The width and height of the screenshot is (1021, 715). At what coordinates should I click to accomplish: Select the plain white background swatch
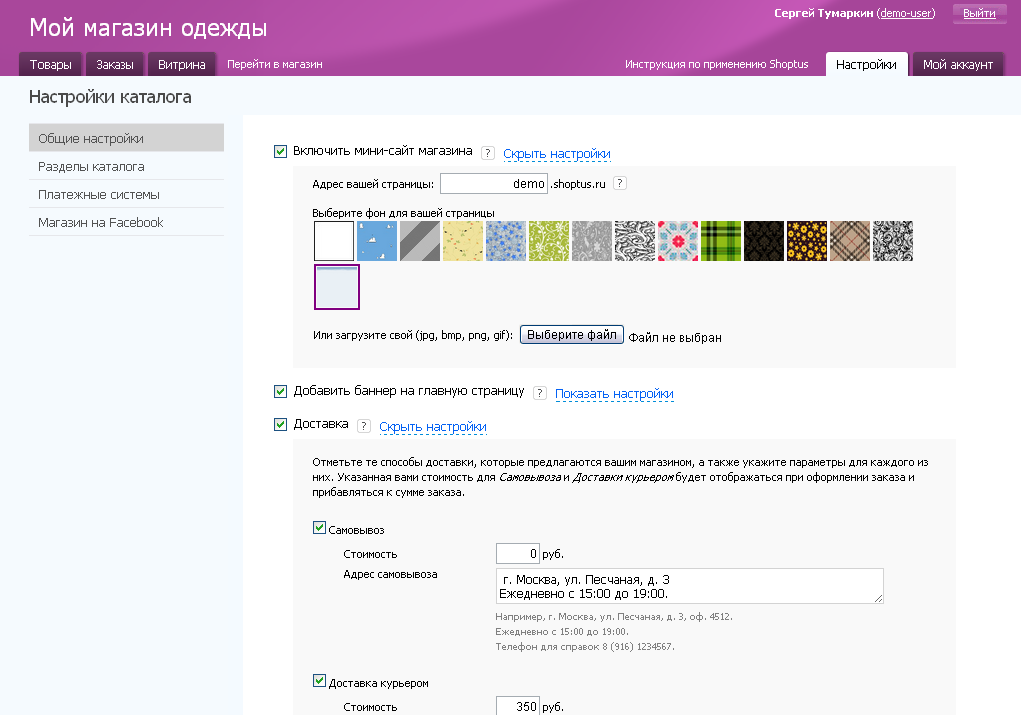[334, 241]
